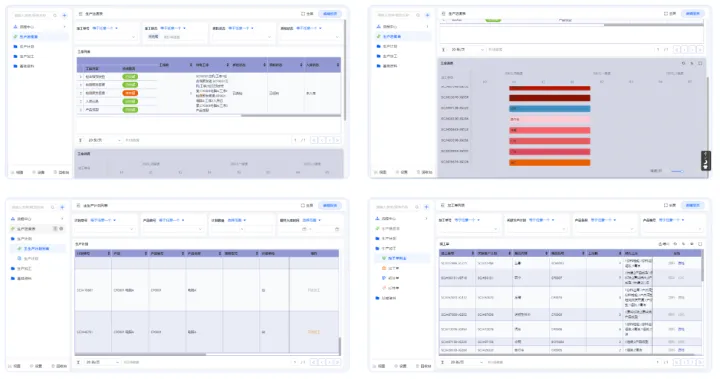Viewport: 720px width, 379px height.
Task: Click the light pink Gantt bar in top-right panel
Action: click(549, 119)
